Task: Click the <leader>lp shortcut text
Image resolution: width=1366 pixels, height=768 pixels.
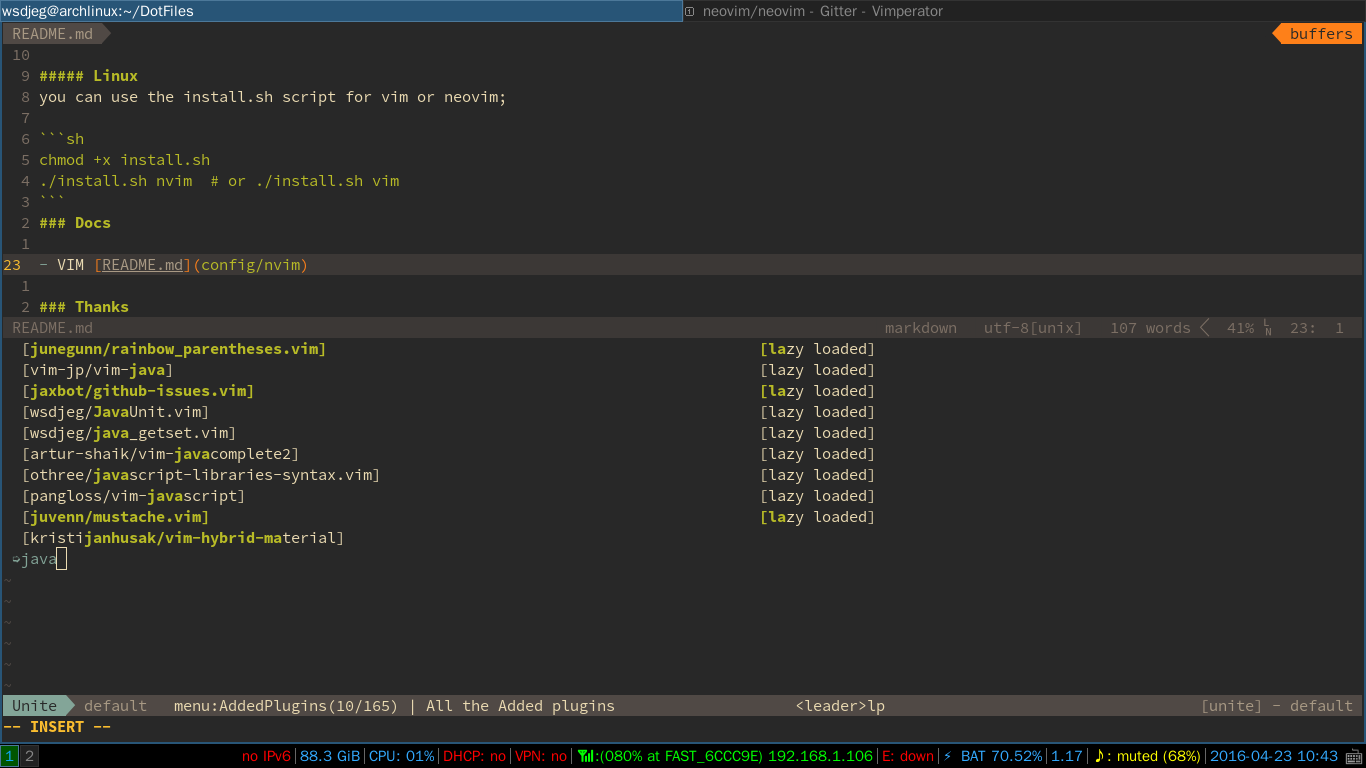Action: click(840, 706)
